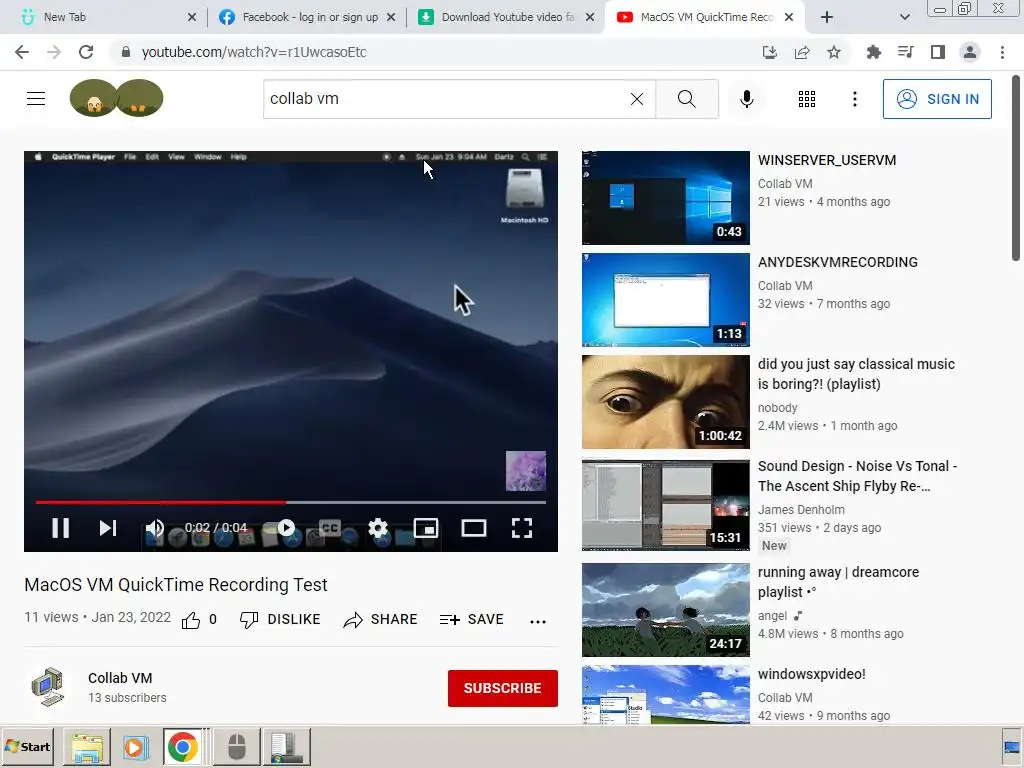Open the running away dreamcore playlist thumbnail
The height and width of the screenshot is (768, 1024).
[x=665, y=609]
